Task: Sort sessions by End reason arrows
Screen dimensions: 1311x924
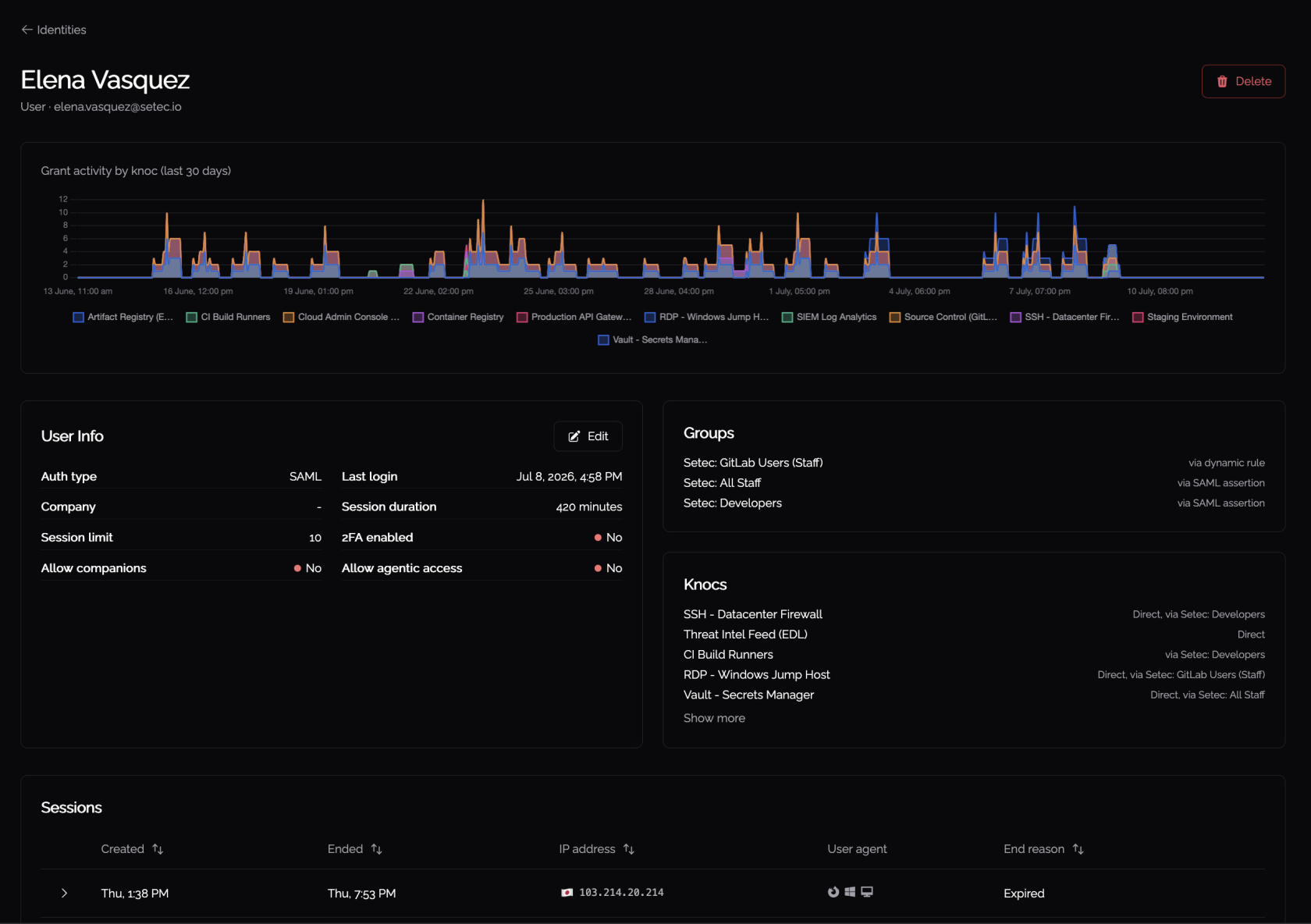Action: coord(1078,849)
